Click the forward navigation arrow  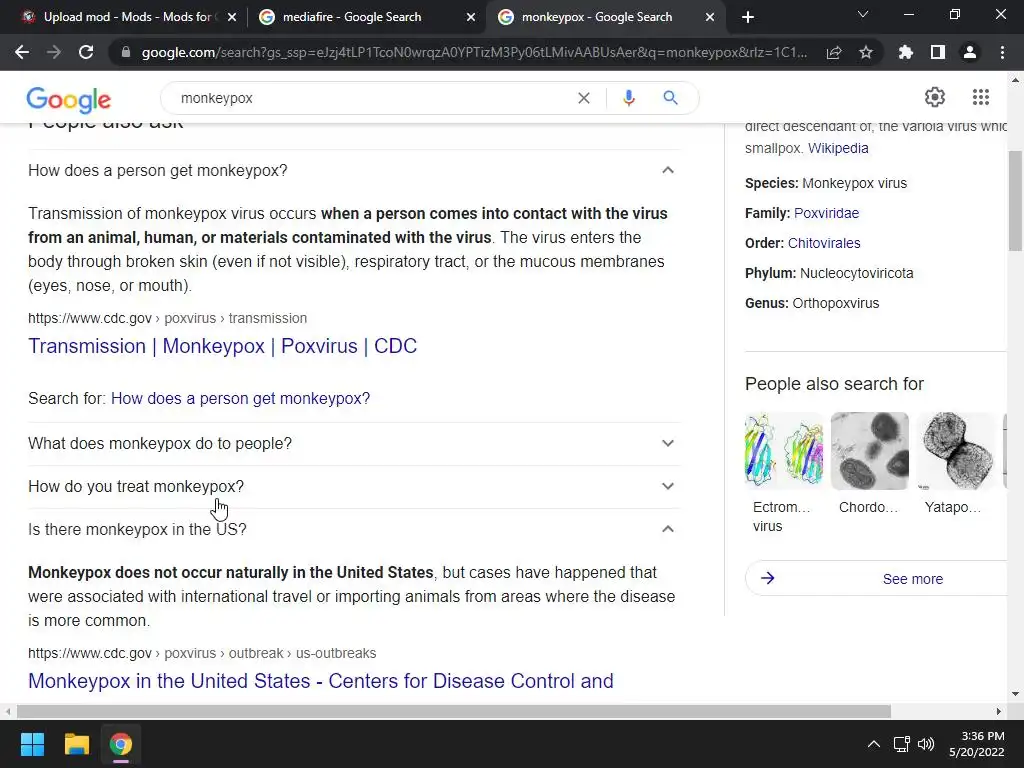tap(54, 52)
